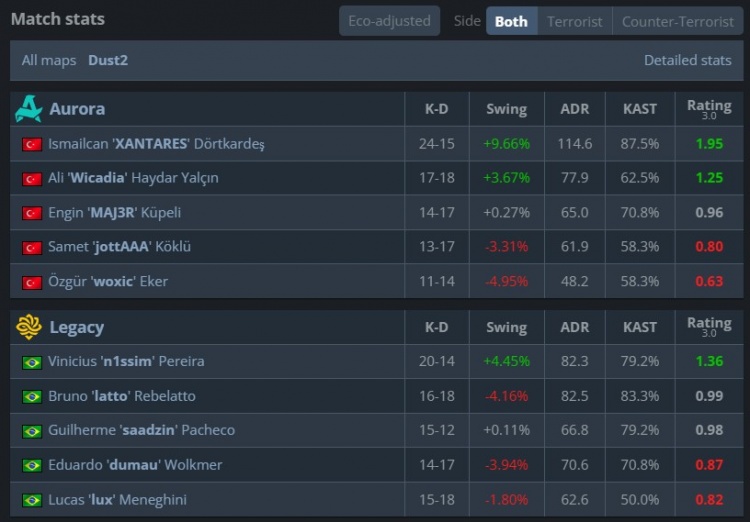Click the Aurora team logo icon
The height and width of the screenshot is (522, 750).
coord(28,109)
